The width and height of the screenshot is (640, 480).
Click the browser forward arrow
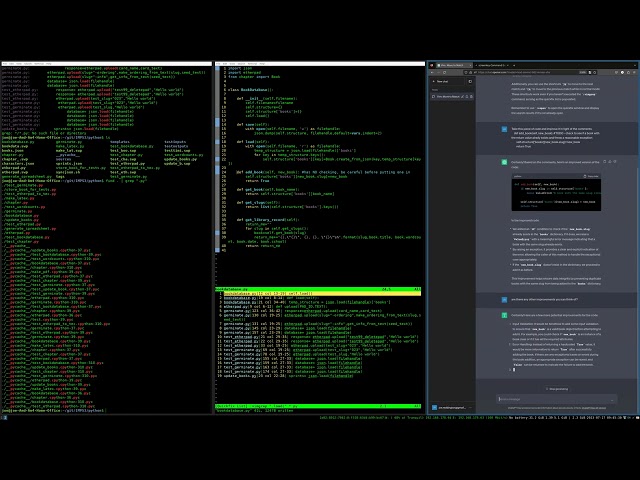point(438,72)
